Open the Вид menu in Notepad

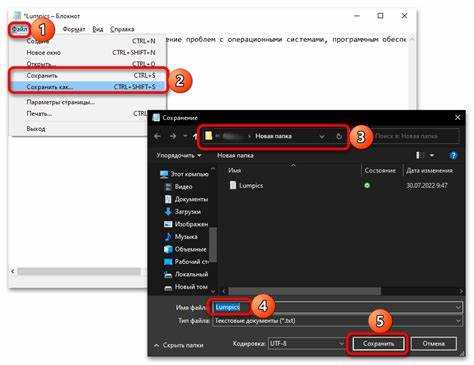pos(97,29)
